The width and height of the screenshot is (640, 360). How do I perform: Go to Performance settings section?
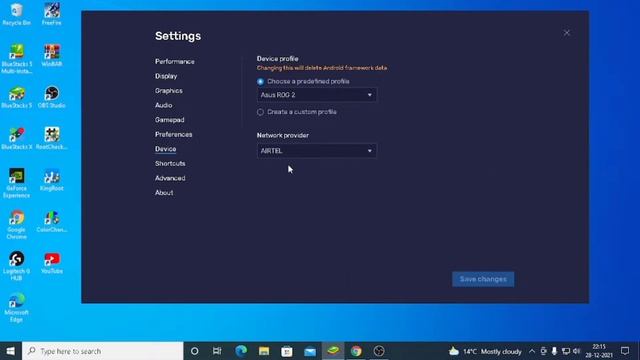pyautogui.click(x=175, y=62)
